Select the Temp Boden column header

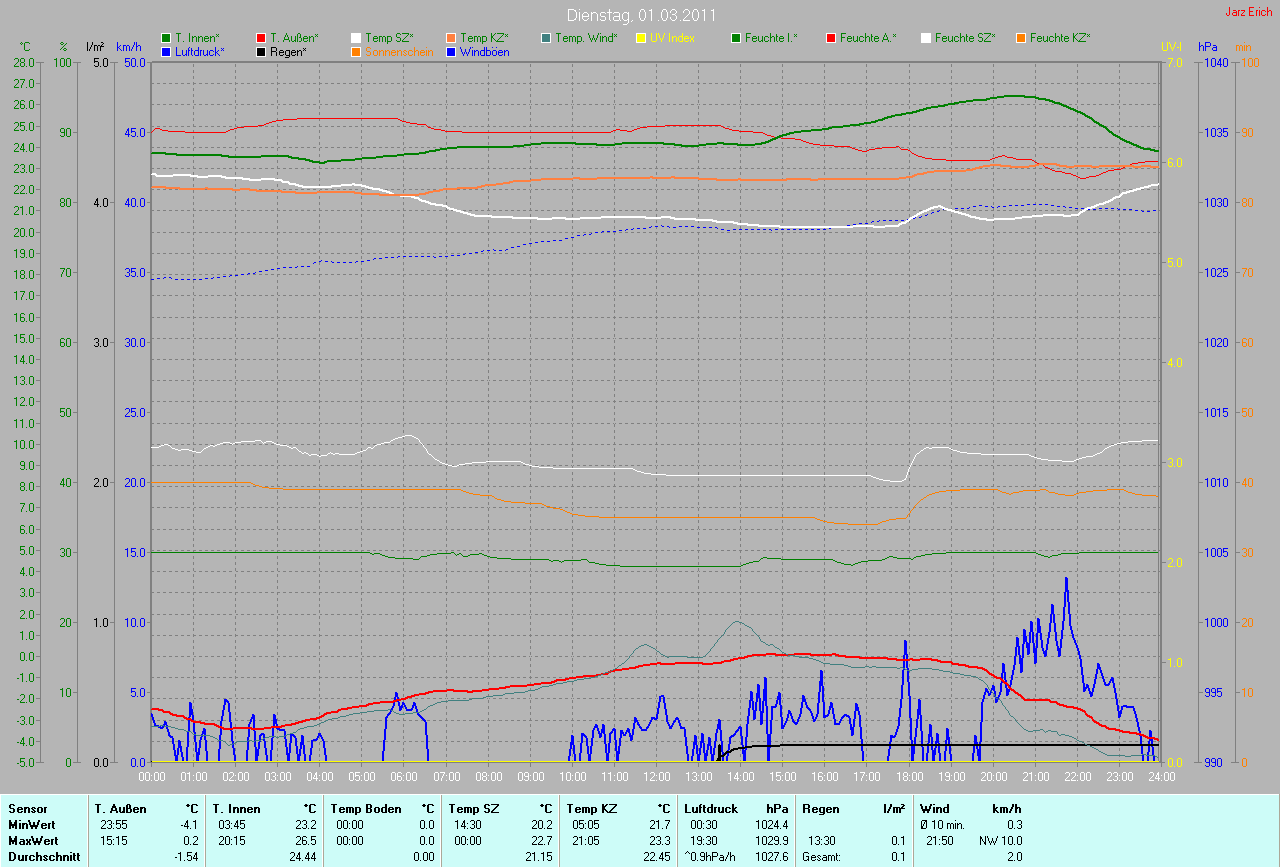click(x=366, y=808)
